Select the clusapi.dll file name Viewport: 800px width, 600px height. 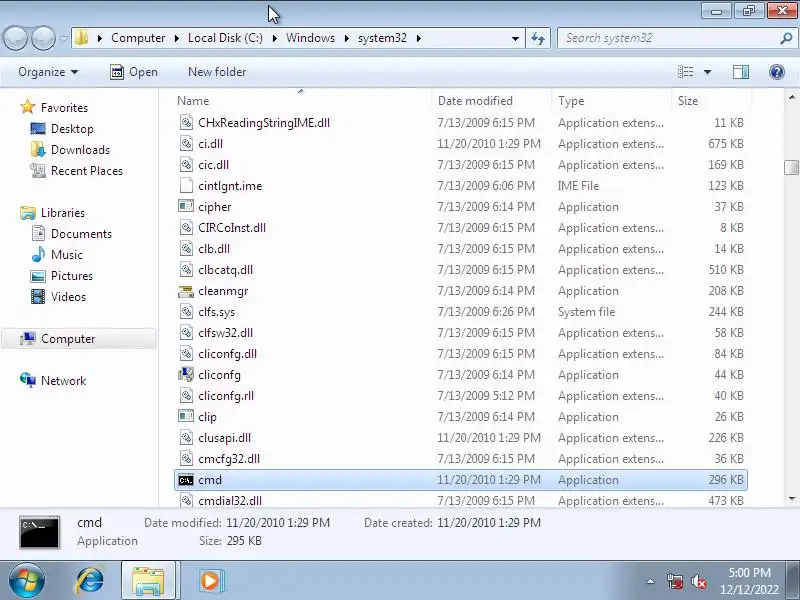(224, 438)
